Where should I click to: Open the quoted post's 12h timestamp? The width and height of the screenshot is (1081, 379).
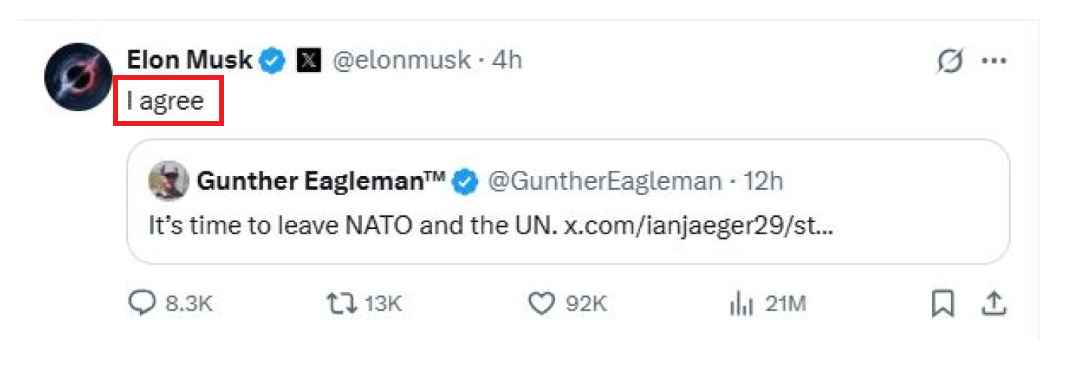click(763, 181)
